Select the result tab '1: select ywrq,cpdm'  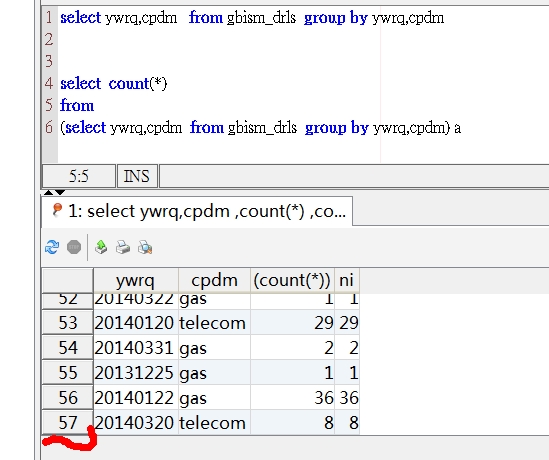tap(197, 211)
